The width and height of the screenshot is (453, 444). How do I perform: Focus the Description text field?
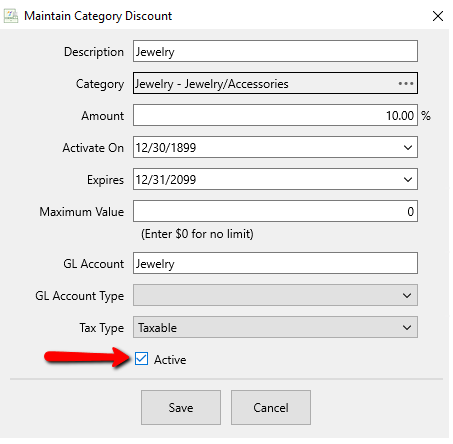click(x=275, y=51)
